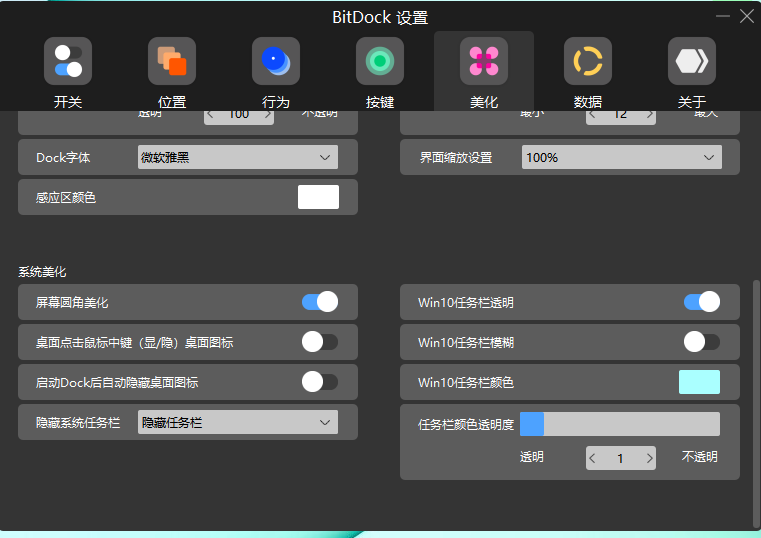761x538 pixels.
Task: Click the 开关 tab label text
Action: [x=68, y=102]
